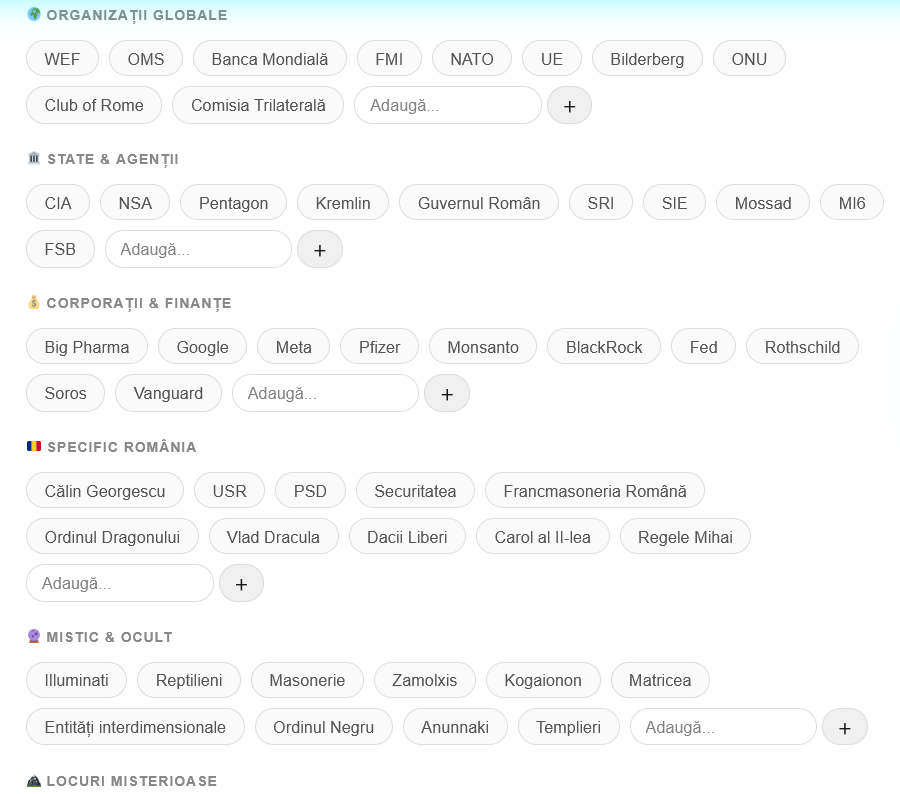Select the OMS chip
The width and height of the screenshot is (900, 794).
click(x=146, y=59)
